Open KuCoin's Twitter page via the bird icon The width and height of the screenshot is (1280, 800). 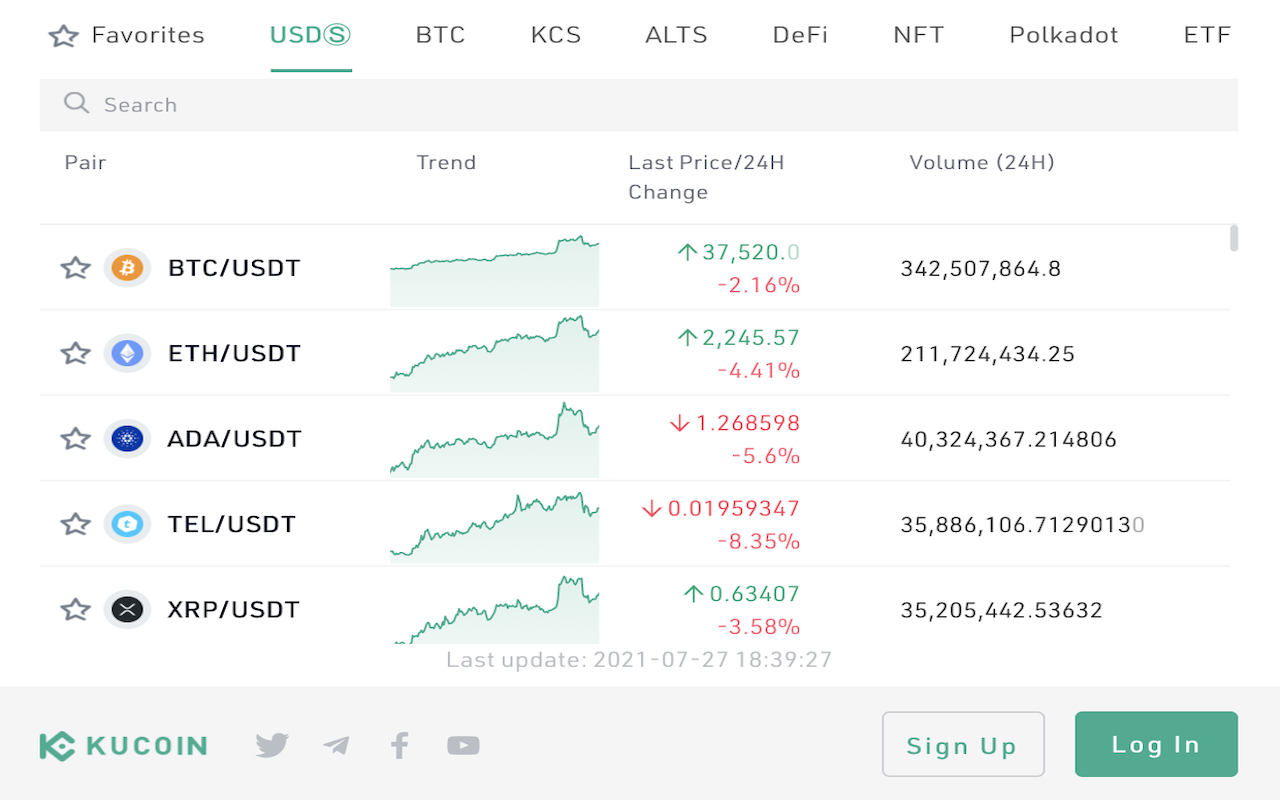tap(271, 745)
